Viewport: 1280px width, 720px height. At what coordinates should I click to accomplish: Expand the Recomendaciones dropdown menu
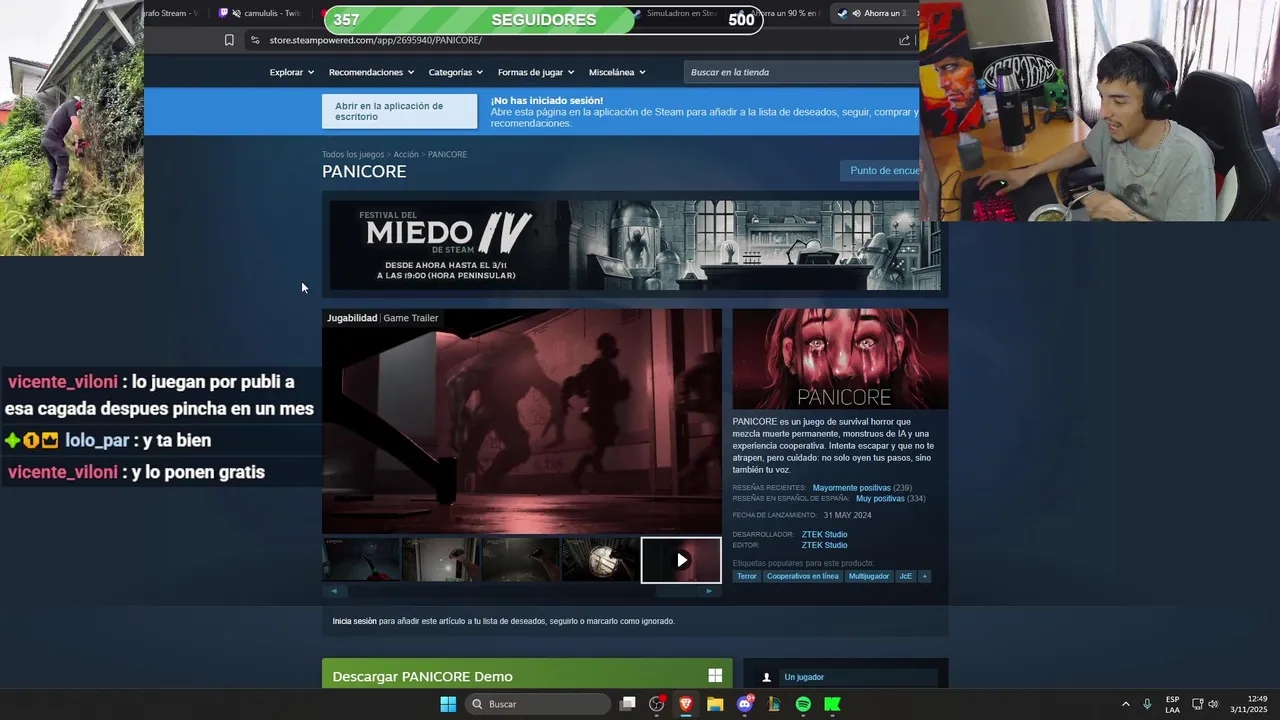pyautogui.click(x=371, y=72)
